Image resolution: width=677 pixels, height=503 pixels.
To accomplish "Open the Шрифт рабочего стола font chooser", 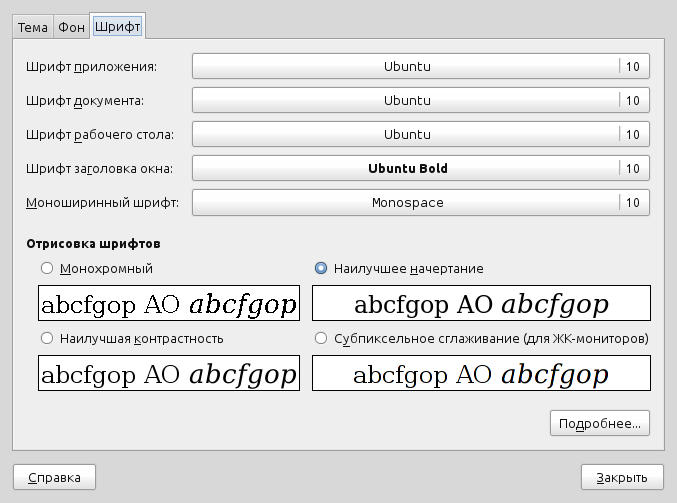I will click(x=420, y=134).
